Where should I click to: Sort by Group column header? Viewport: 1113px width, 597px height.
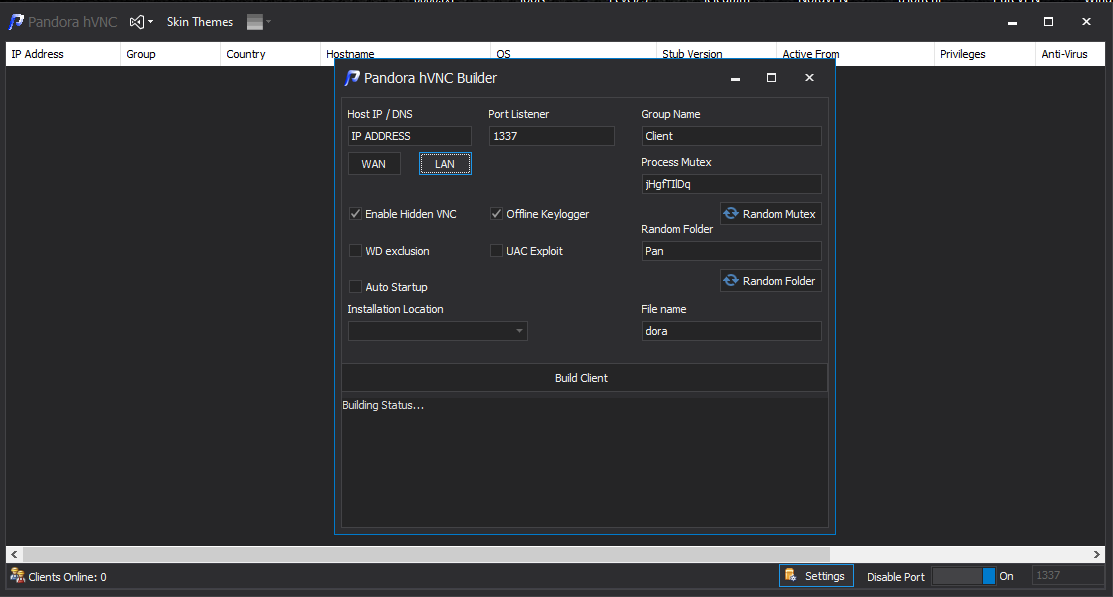tap(170, 54)
